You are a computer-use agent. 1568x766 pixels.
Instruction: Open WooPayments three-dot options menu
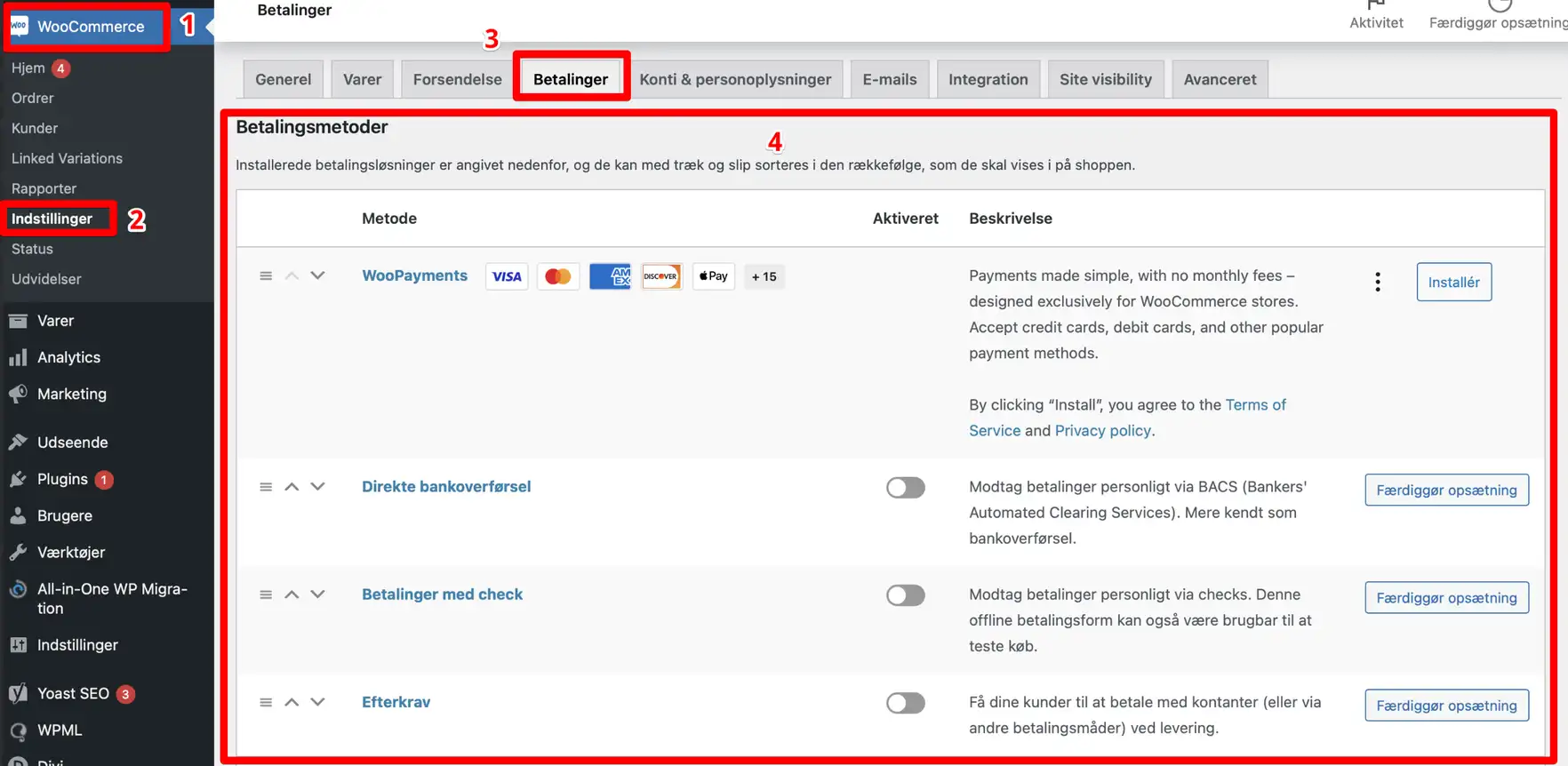coord(1377,283)
